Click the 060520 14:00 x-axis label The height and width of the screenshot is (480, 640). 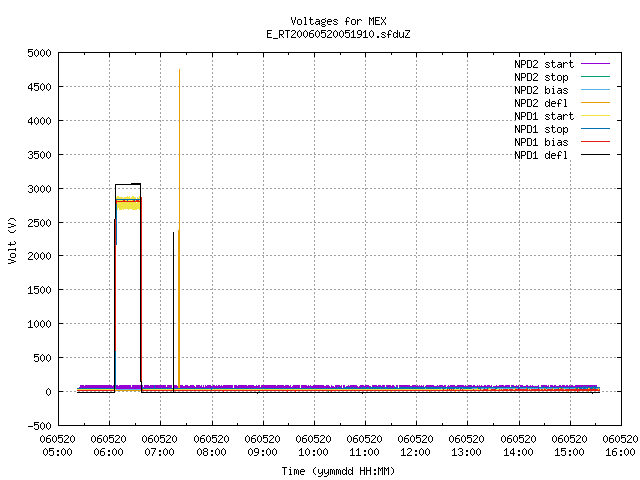pos(518,445)
